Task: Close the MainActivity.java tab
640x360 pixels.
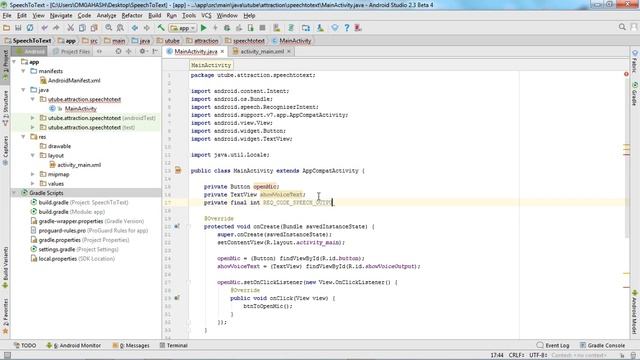Action: click(222, 51)
